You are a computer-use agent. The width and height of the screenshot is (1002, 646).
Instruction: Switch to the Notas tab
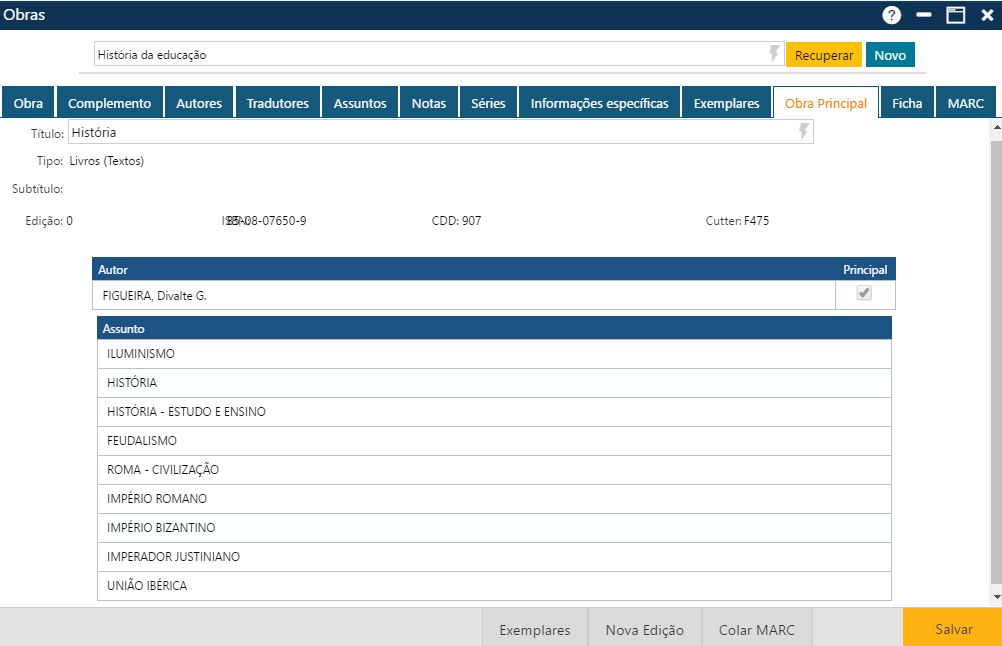428,101
